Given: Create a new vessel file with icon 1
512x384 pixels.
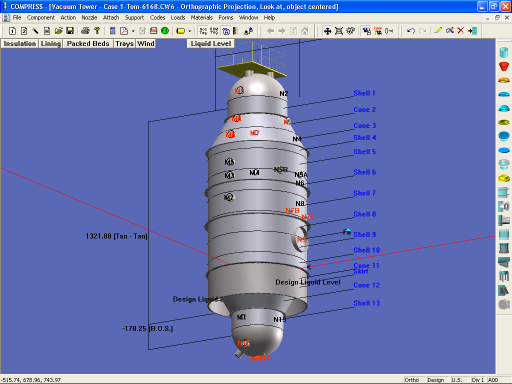Looking at the screenshot, I should (12, 31).
